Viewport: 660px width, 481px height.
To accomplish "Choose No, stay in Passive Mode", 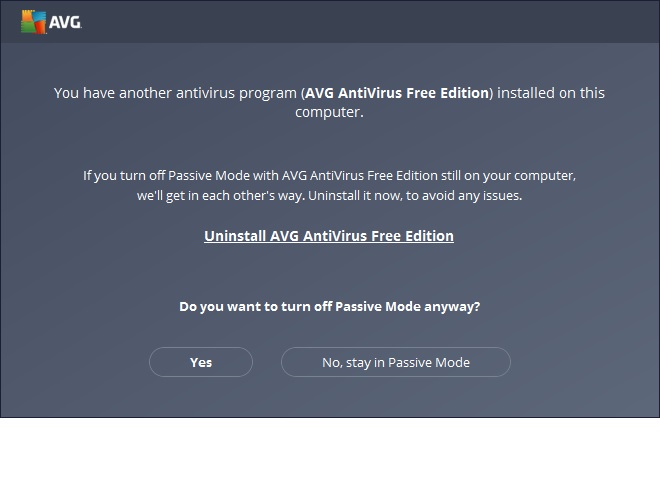I will (396, 362).
